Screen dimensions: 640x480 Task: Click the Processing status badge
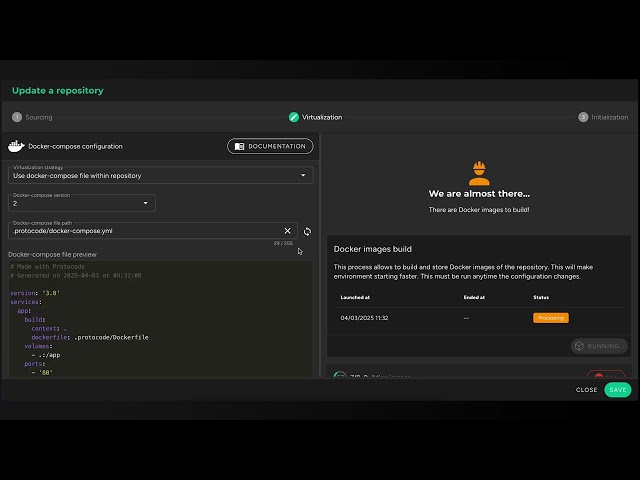[551, 318]
